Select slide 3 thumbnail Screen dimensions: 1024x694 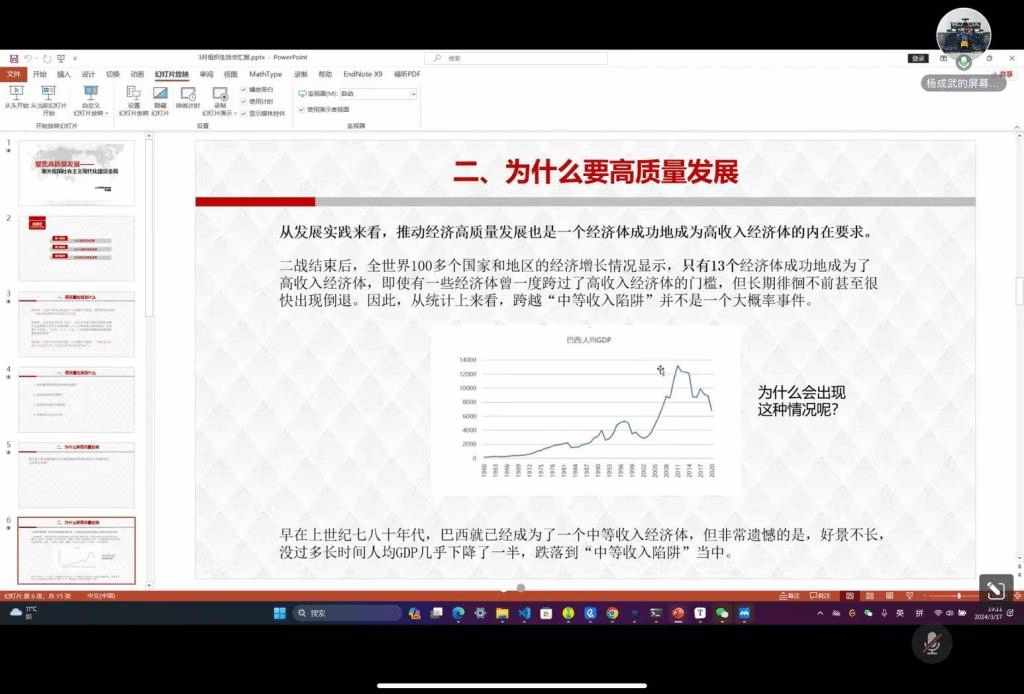76,324
